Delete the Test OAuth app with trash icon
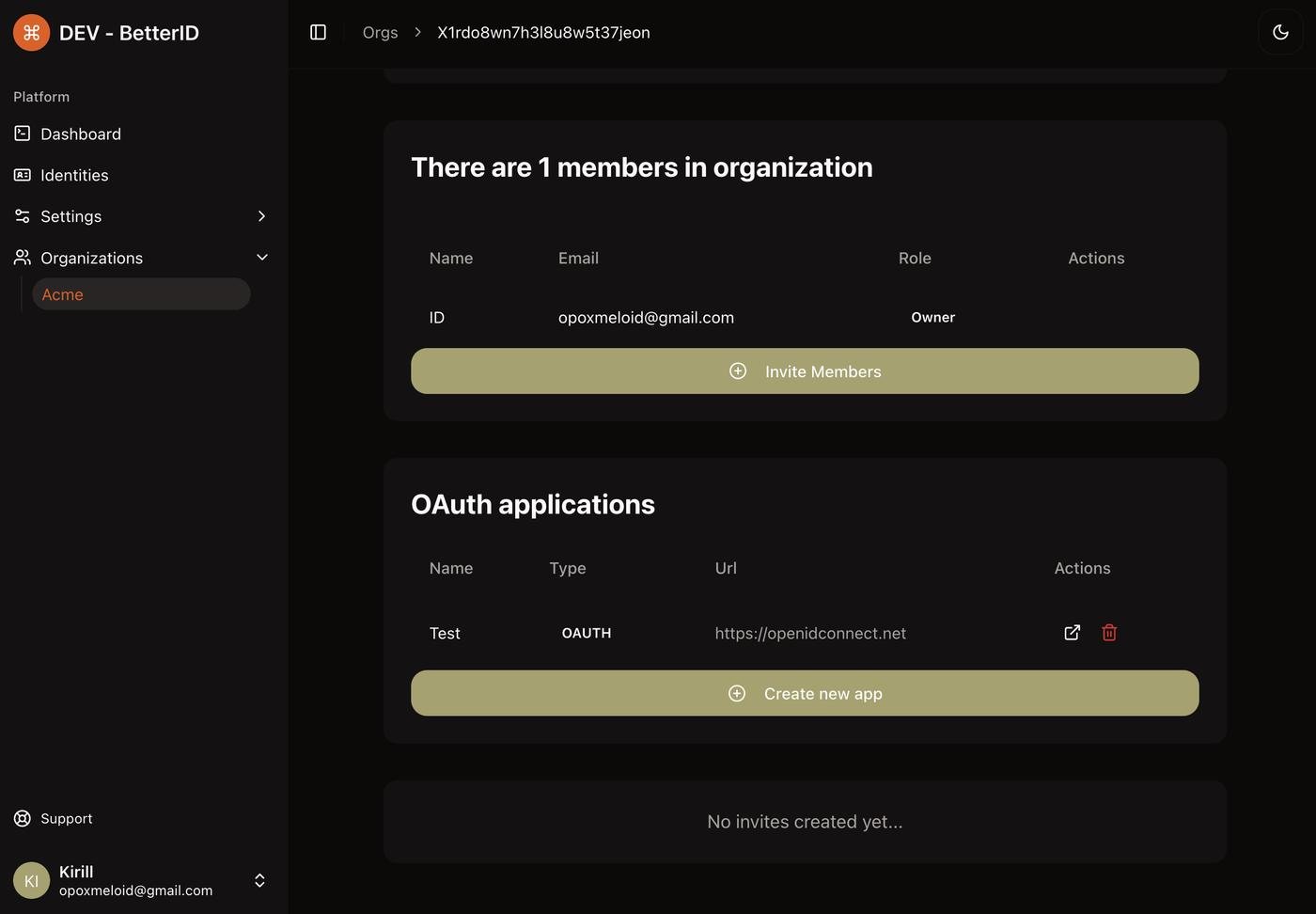The height and width of the screenshot is (914, 1316). (1109, 633)
